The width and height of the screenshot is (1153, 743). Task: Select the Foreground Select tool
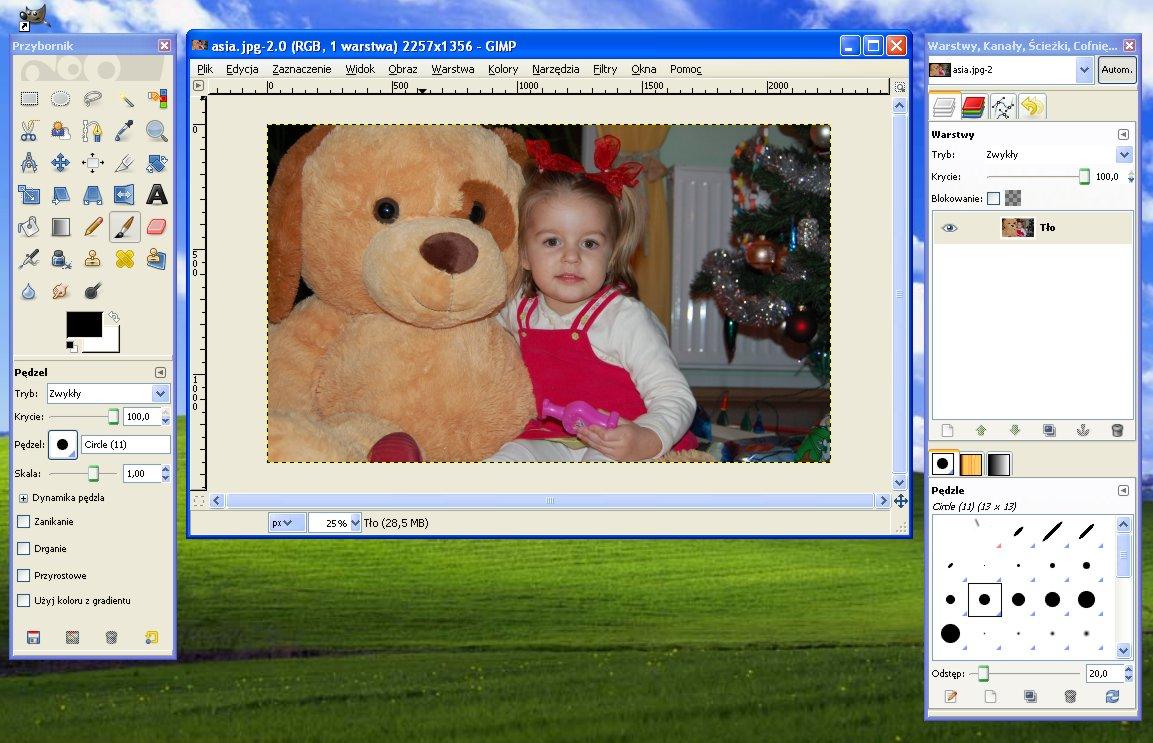click(x=60, y=131)
